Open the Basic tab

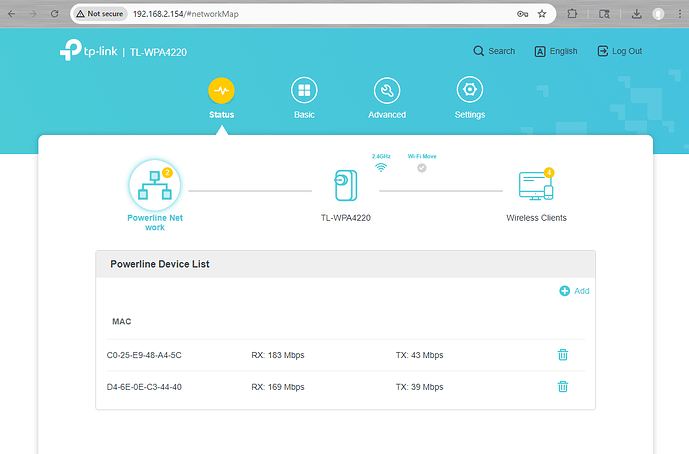click(304, 98)
